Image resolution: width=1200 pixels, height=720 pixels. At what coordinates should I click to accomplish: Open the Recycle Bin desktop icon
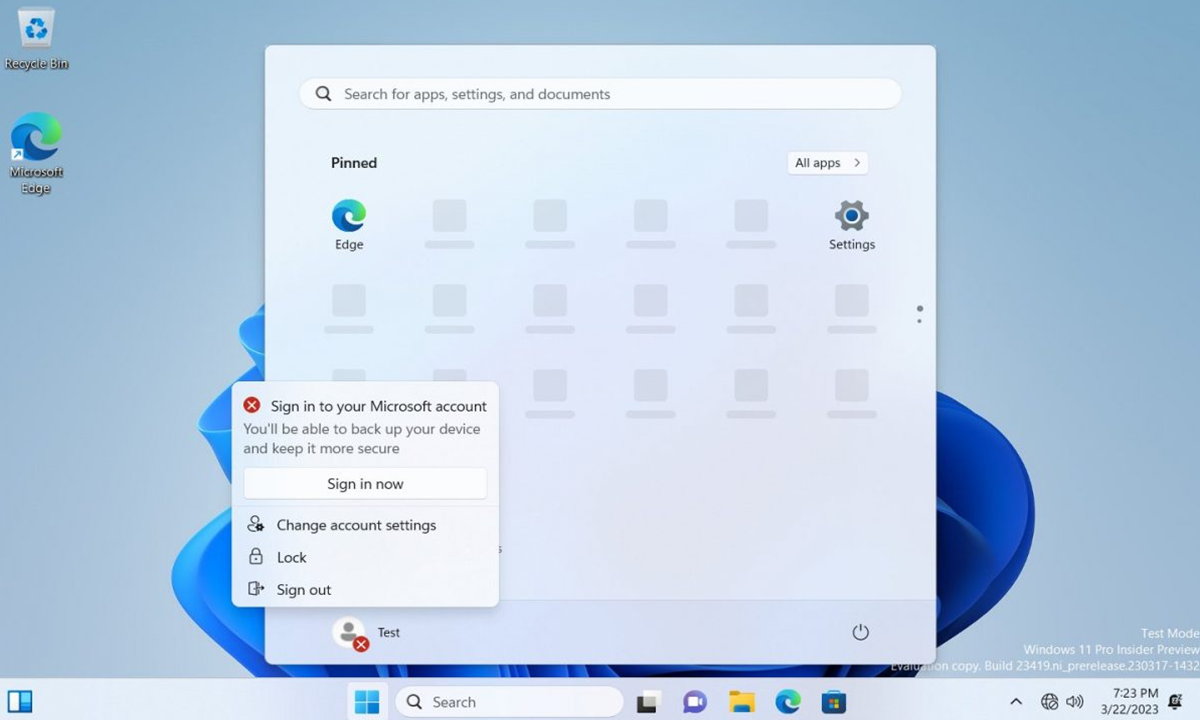[x=37, y=38]
